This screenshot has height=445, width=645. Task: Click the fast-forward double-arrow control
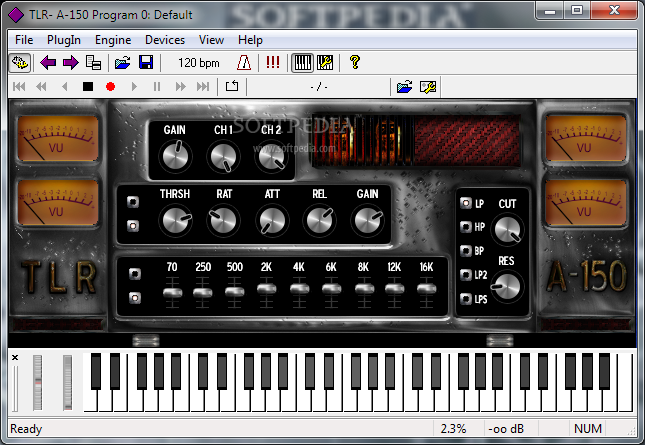tap(180, 86)
